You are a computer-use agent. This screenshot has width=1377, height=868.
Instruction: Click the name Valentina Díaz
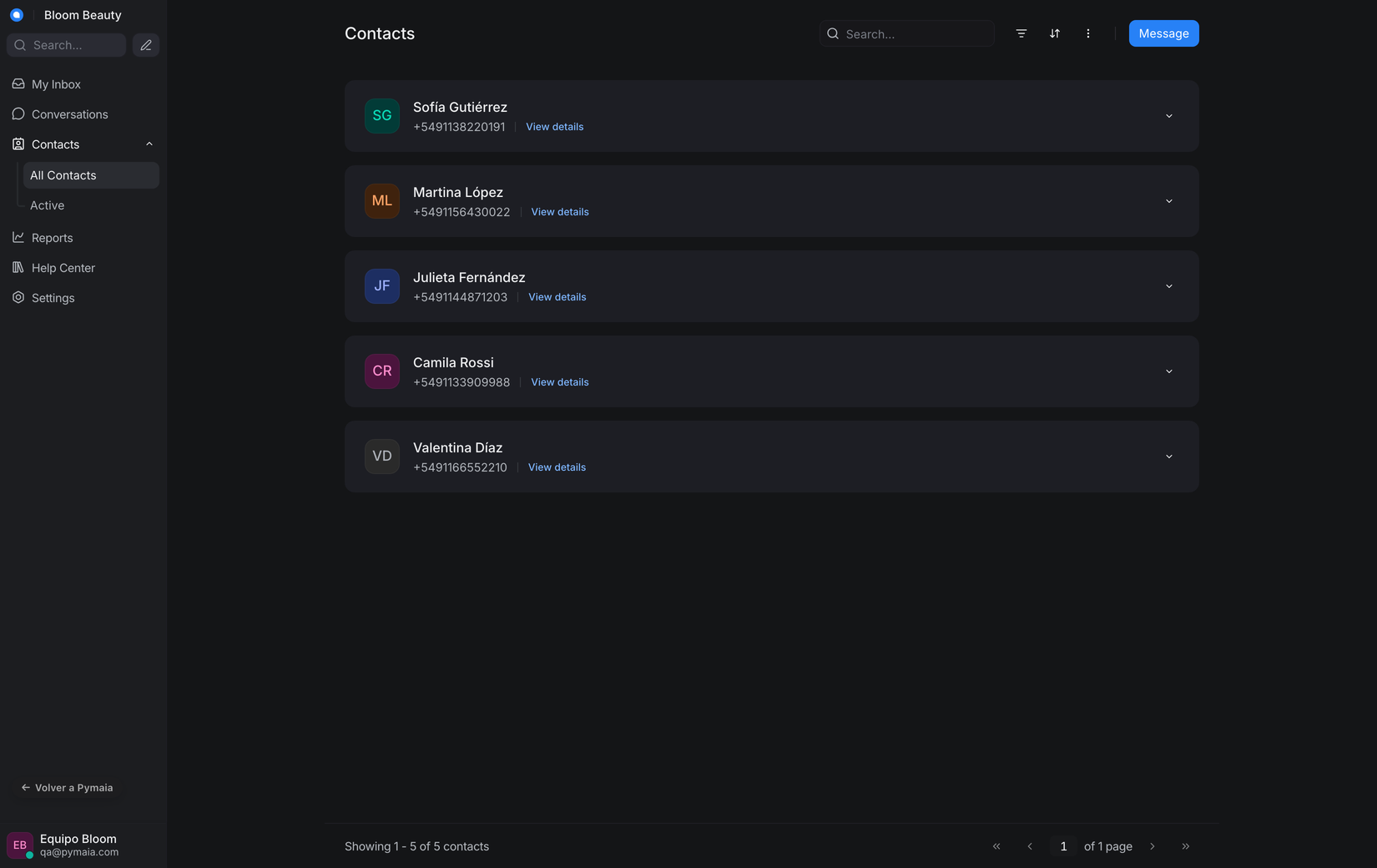pyautogui.click(x=457, y=447)
